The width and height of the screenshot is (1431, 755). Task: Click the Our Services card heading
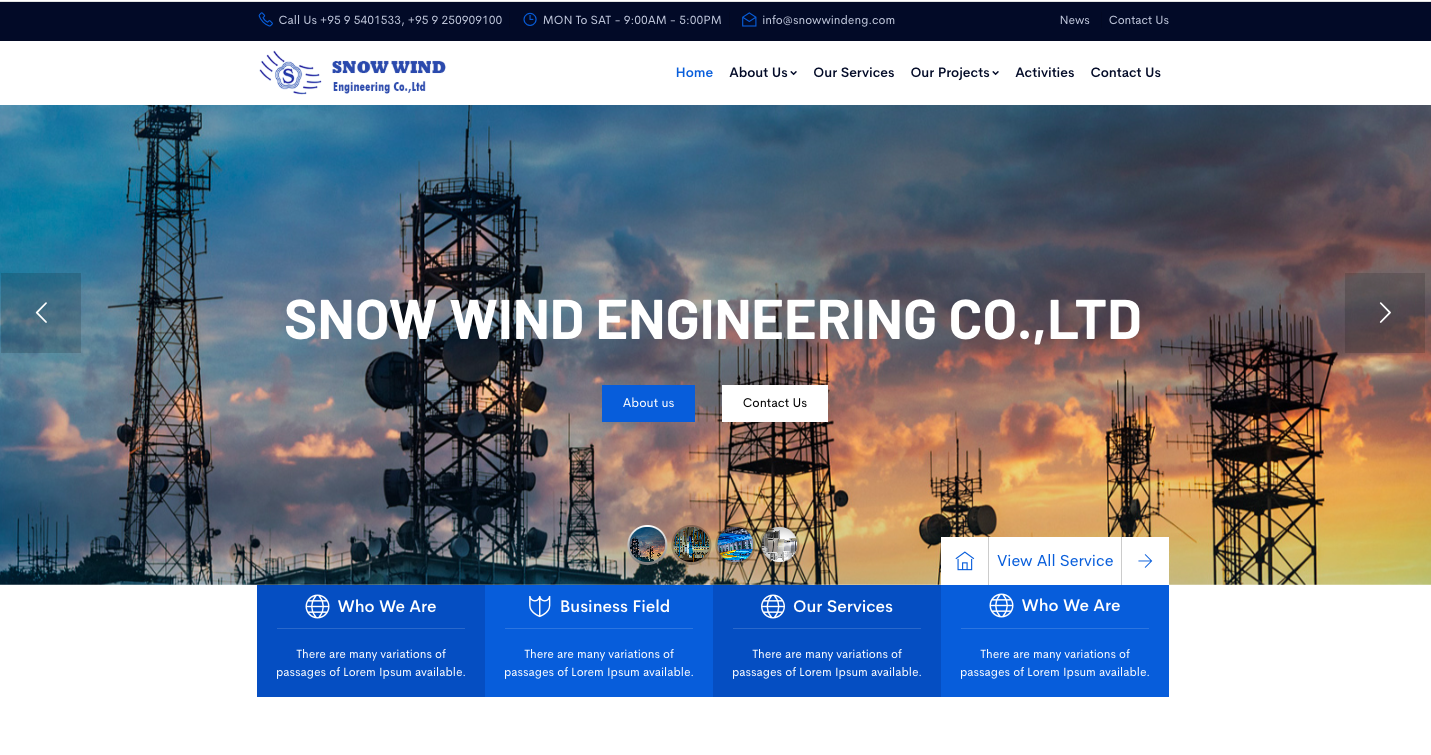pyautogui.click(x=843, y=606)
